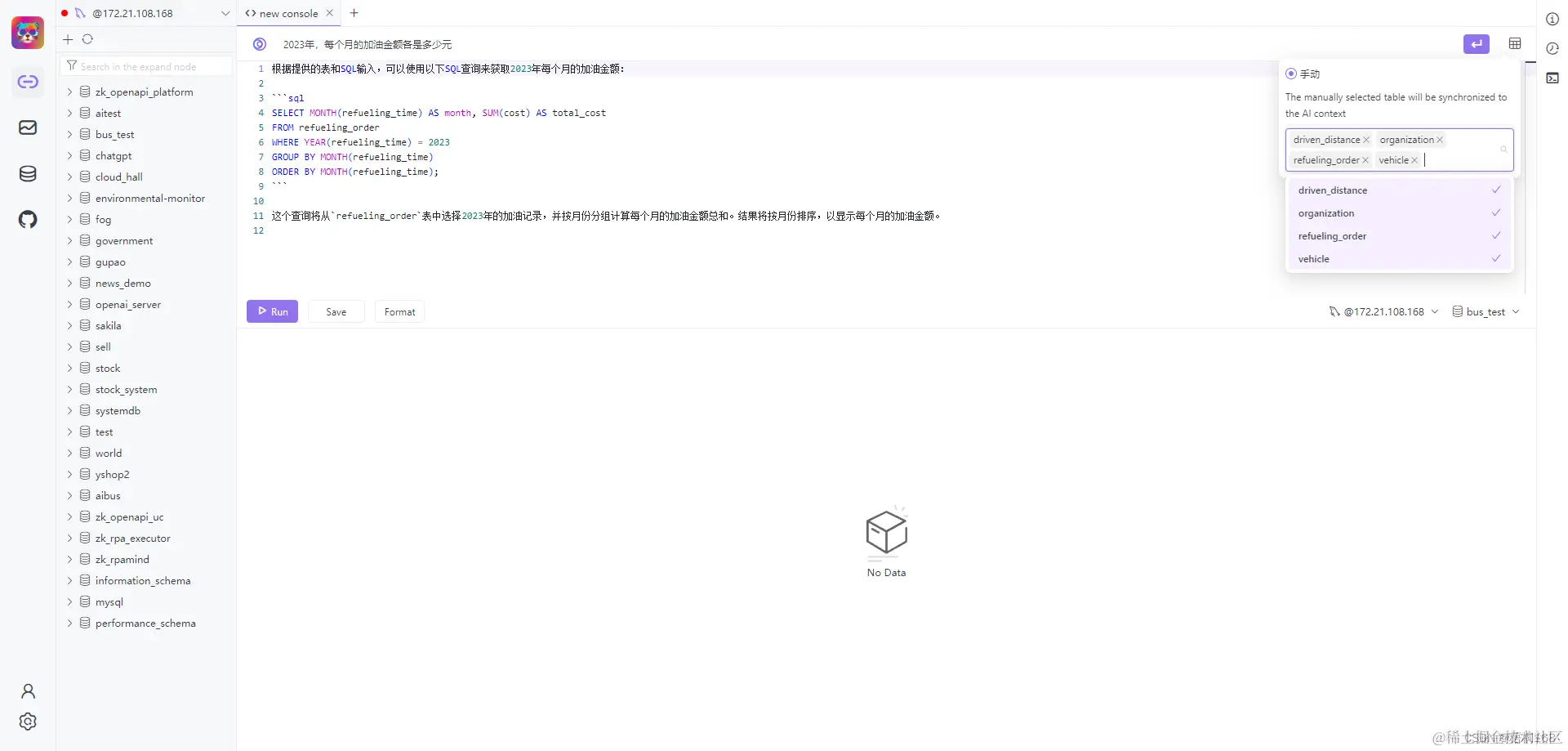Image resolution: width=1568 pixels, height=751 pixels.
Task: Select the information_schema database
Action: click(143, 580)
